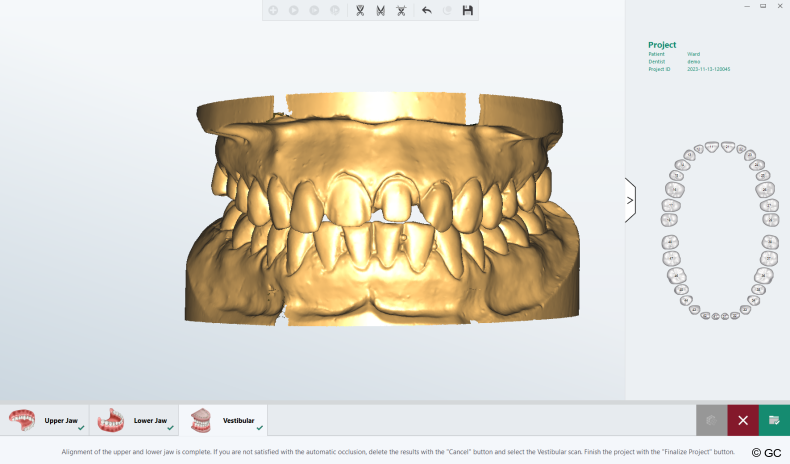
Task: Select tooth 21 in the tooth chart
Action: click(x=728, y=147)
